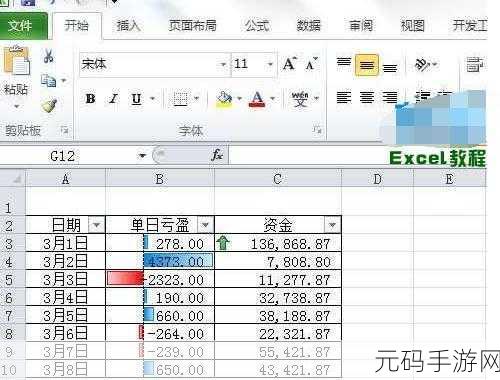Toggle Underline formatting
The height and width of the screenshot is (380, 500).
[136, 99]
